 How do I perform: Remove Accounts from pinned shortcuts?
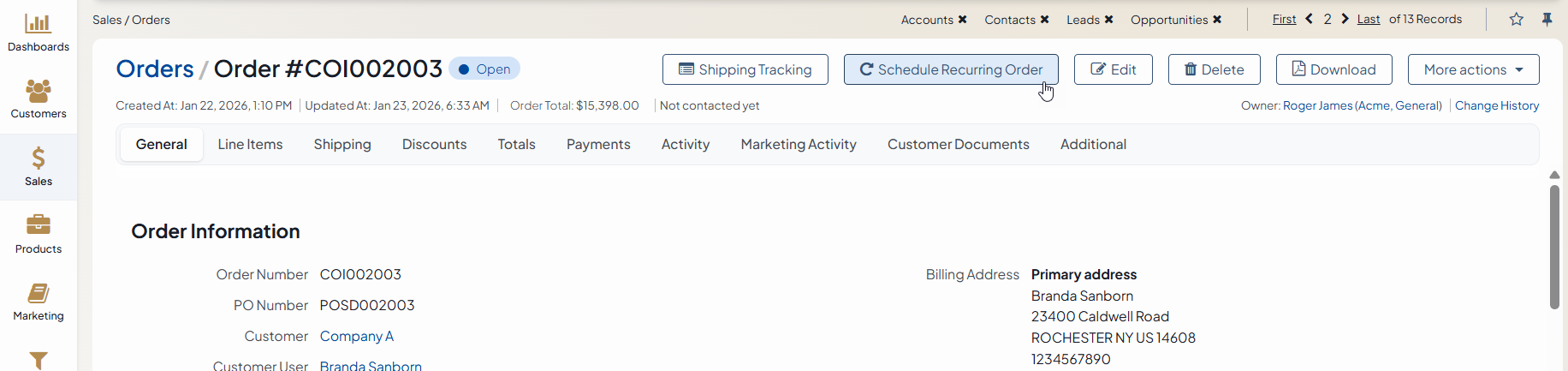click(962, 20)
